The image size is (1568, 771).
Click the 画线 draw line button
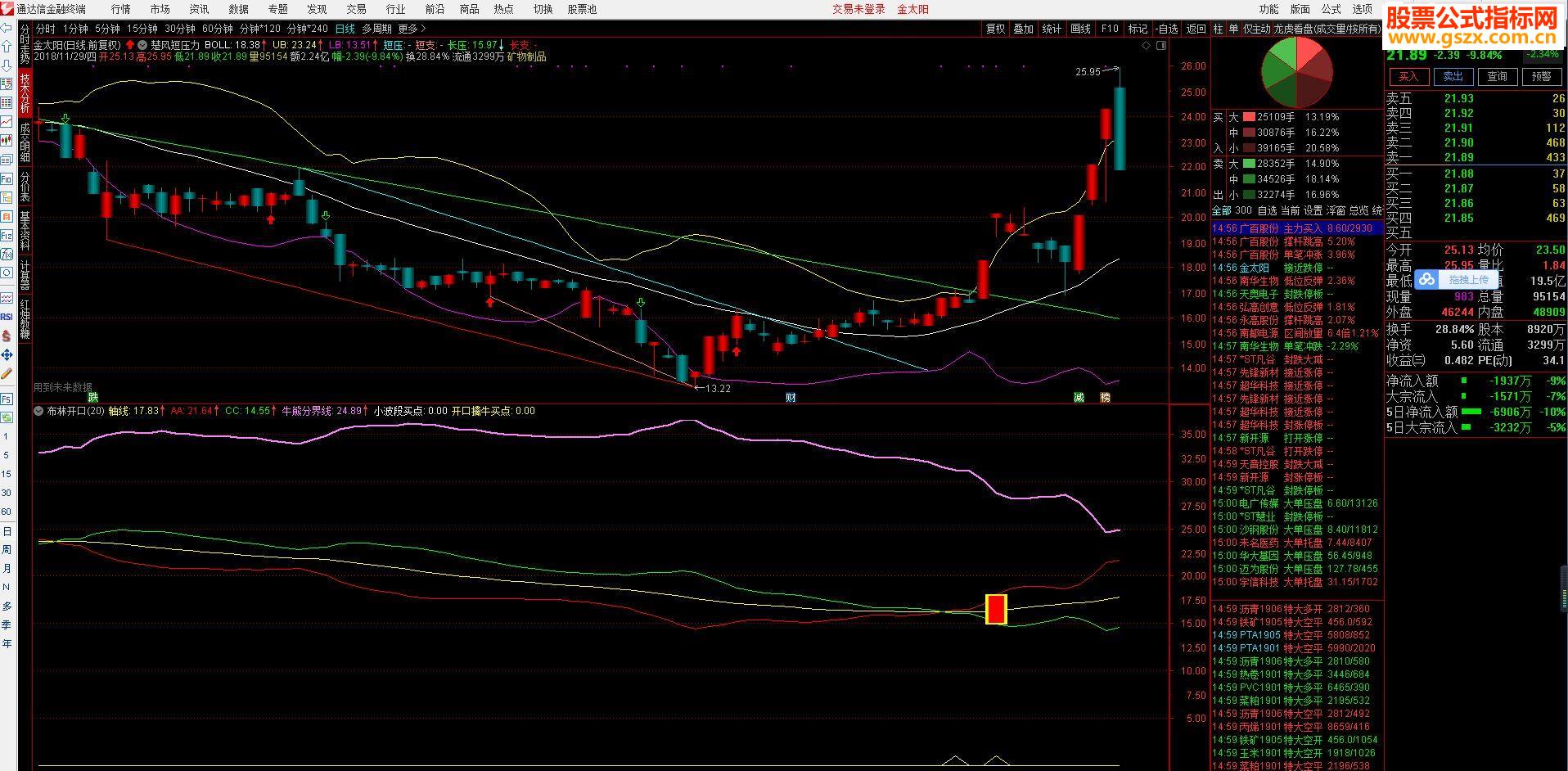pyautogui.click(x=1080, y=29)
